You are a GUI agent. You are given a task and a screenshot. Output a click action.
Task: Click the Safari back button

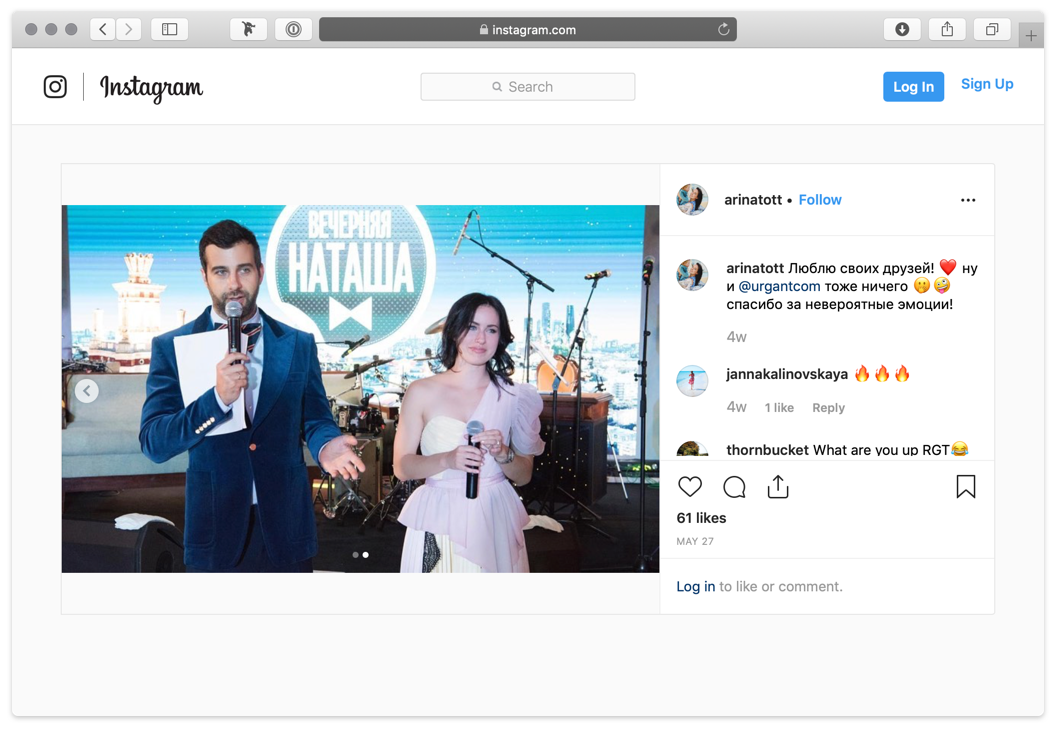[x=102, y=30]
